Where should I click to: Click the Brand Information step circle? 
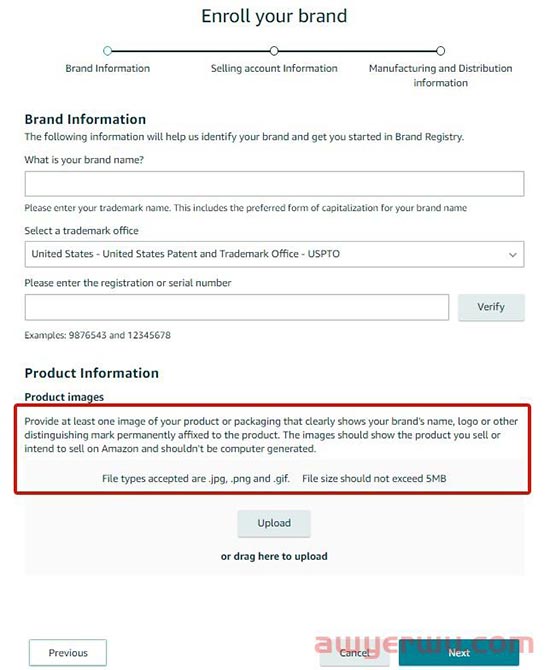click(108, 51)
